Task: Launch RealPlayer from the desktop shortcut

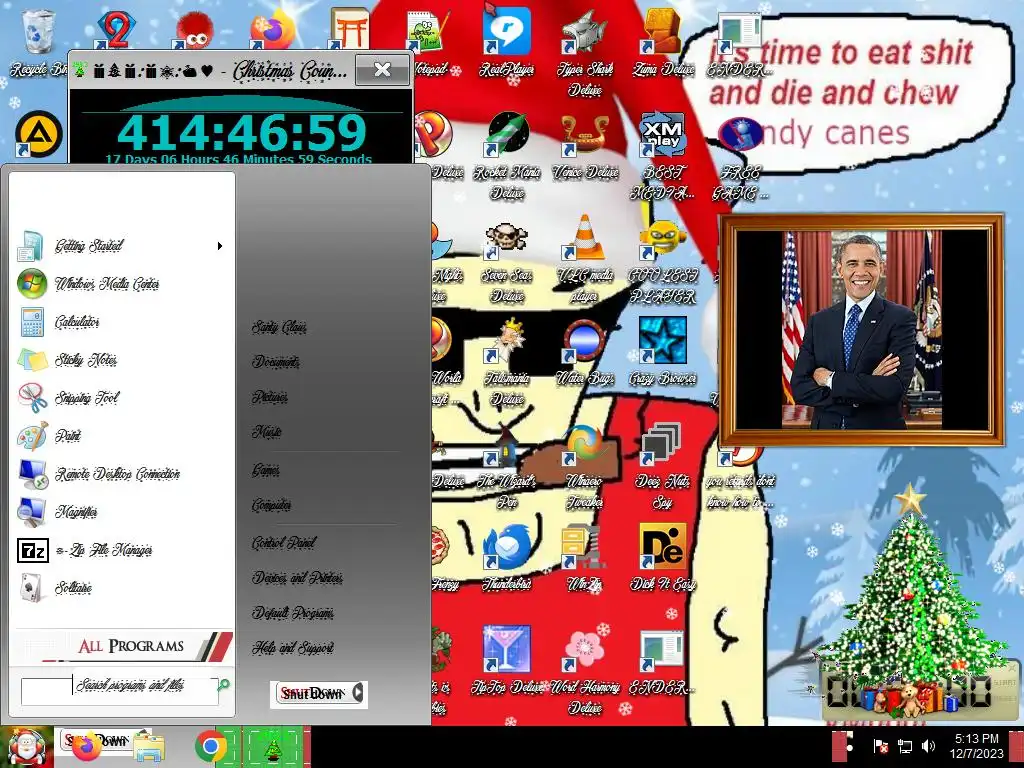Action: pos(507,42)
